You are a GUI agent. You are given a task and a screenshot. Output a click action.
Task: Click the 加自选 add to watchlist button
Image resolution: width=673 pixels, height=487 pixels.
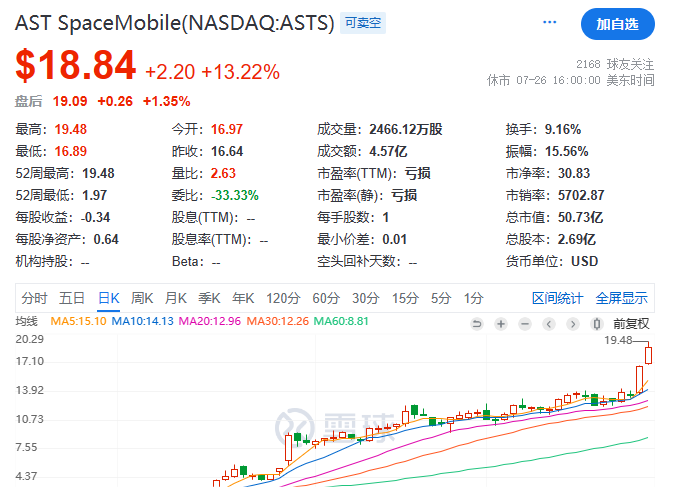pos(618,24)
